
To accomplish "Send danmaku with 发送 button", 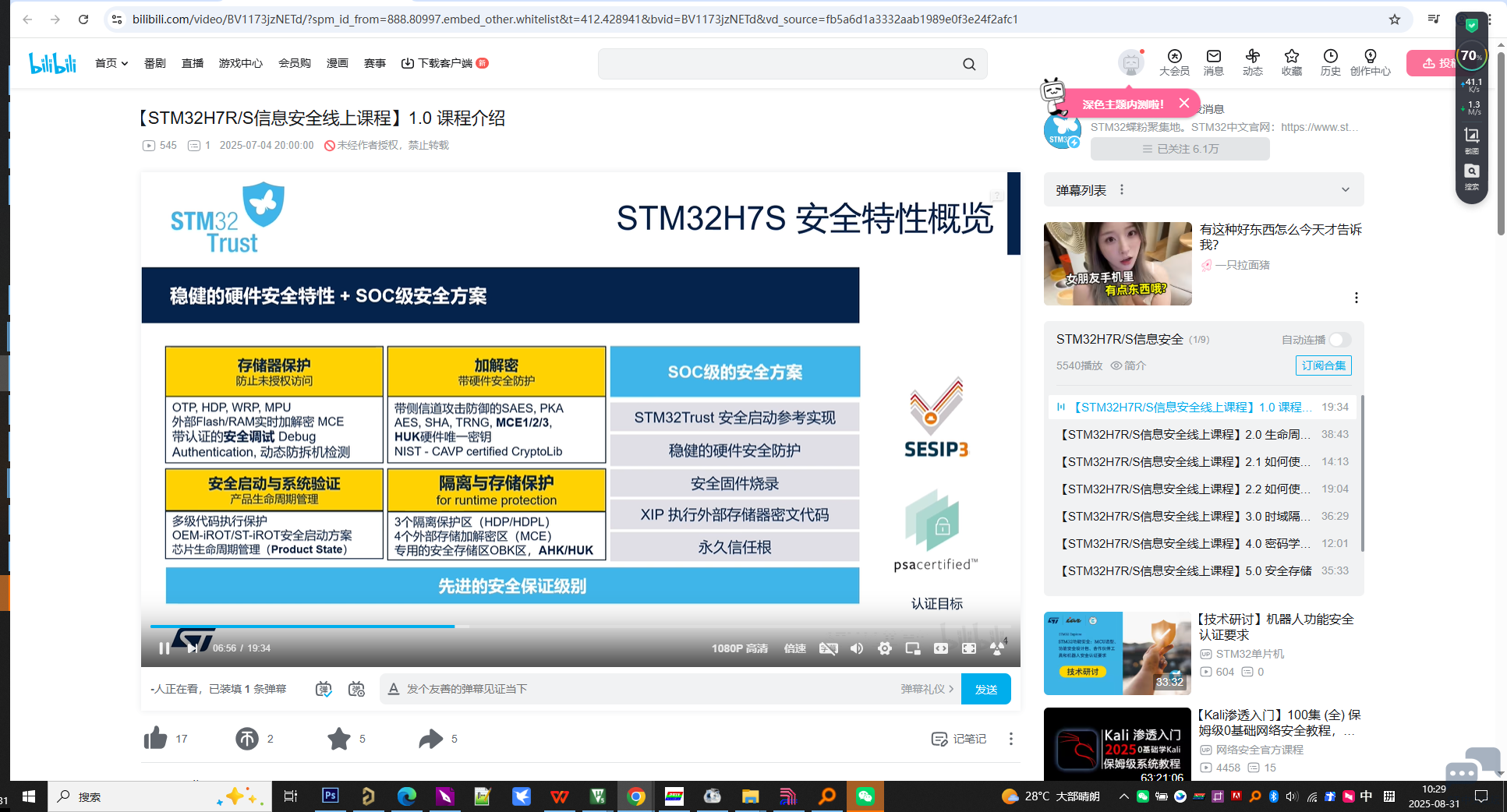I will point(986,689).
